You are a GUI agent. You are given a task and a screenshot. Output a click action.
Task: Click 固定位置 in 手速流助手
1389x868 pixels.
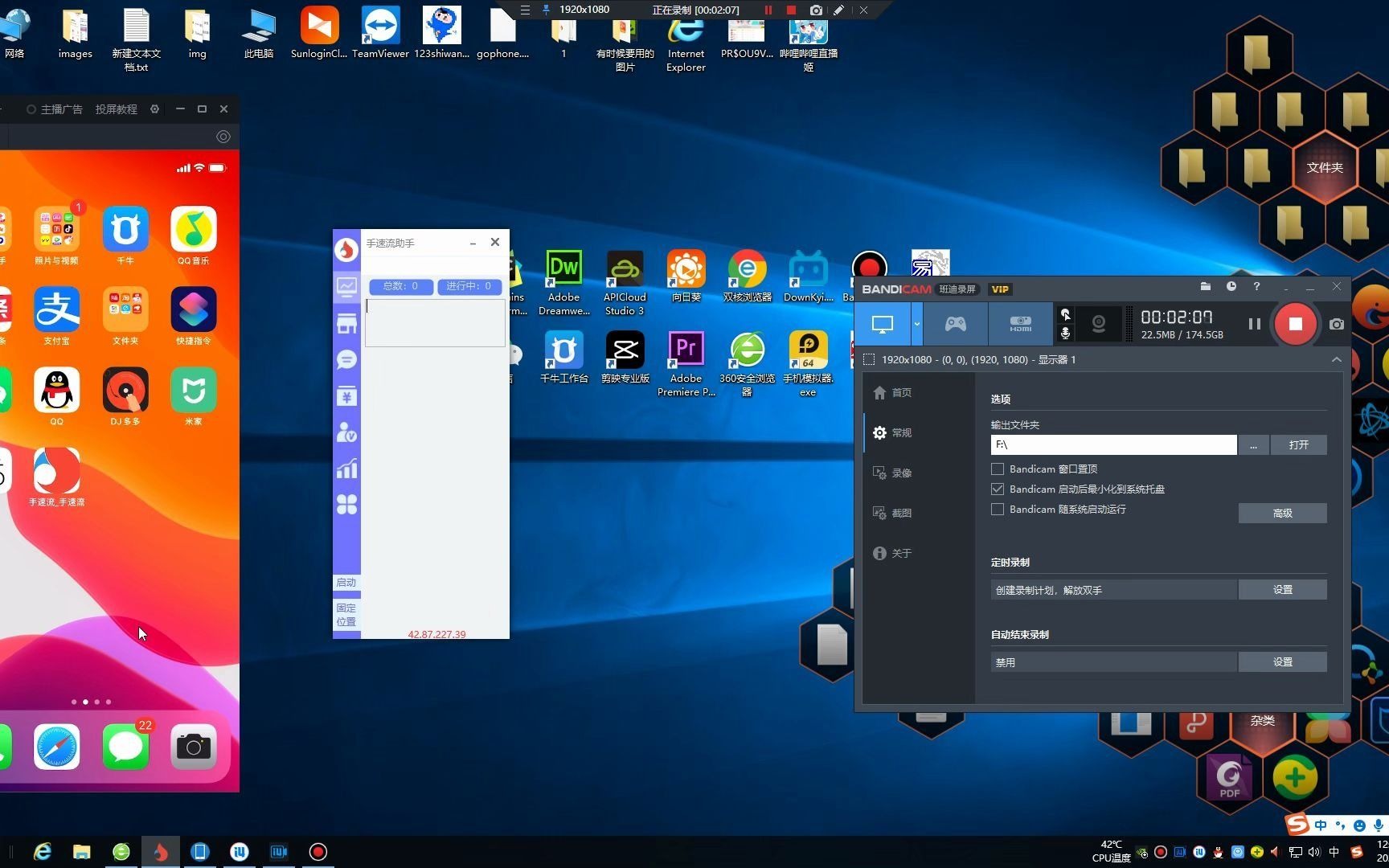[x=346, y=615]
